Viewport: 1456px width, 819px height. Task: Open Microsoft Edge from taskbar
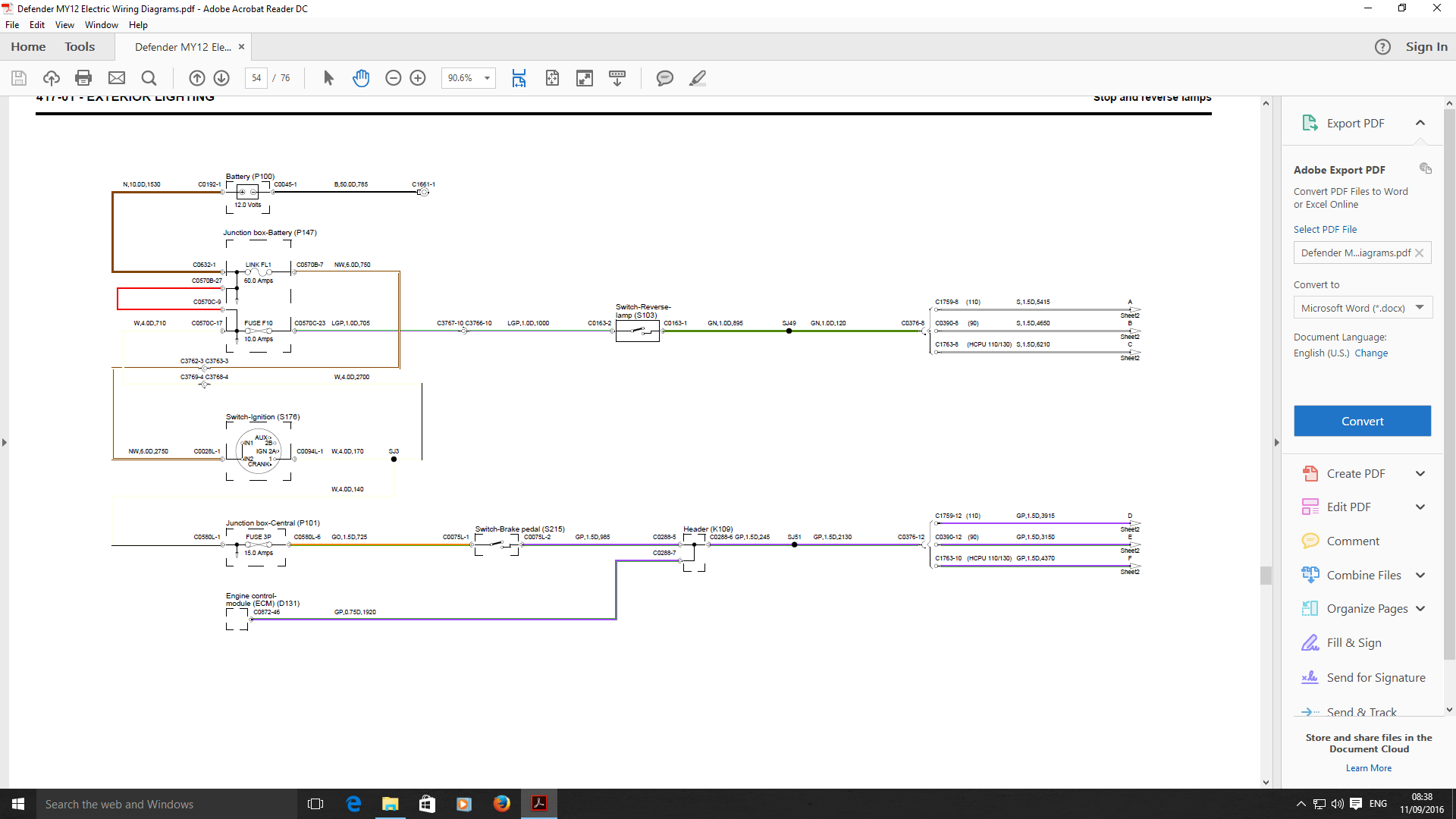pyautogui.click(x=353, y=804)
